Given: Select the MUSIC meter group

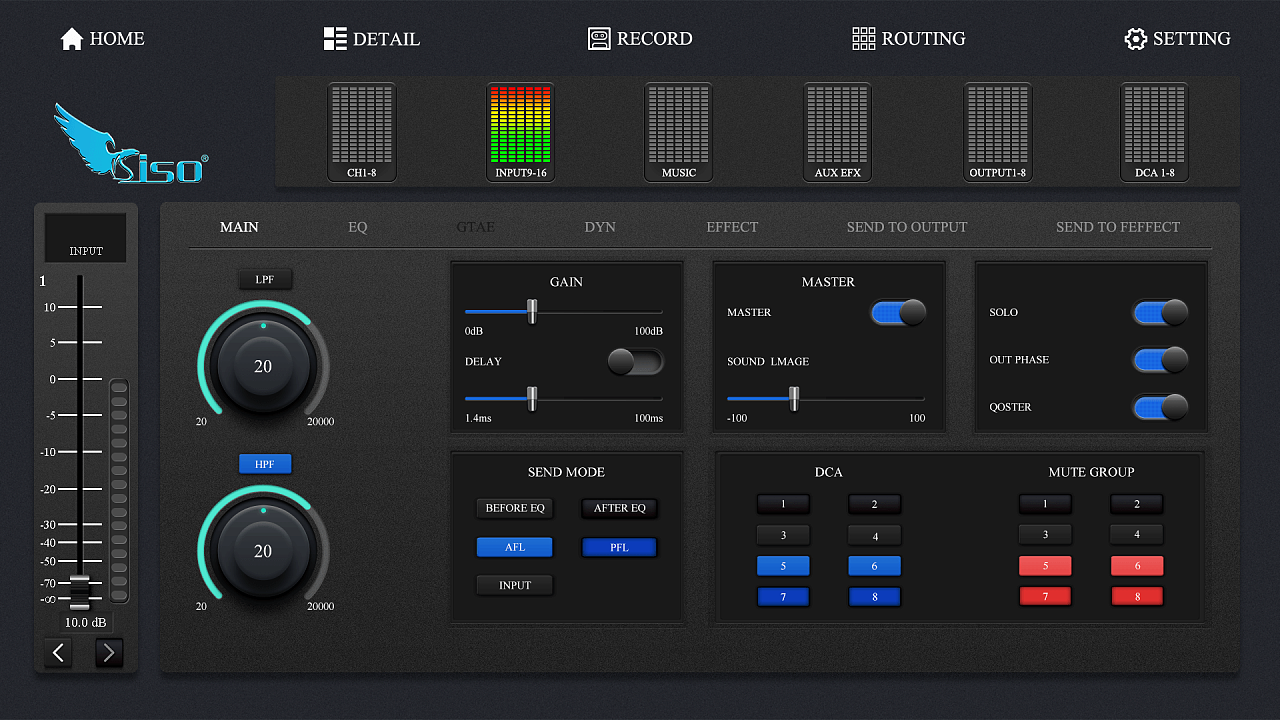Looking at the screenshot, I should click(679, 132).
